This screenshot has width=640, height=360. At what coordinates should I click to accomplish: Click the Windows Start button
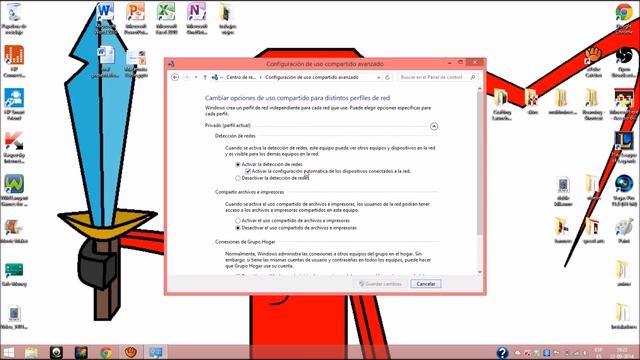click(x=9, y=352)
